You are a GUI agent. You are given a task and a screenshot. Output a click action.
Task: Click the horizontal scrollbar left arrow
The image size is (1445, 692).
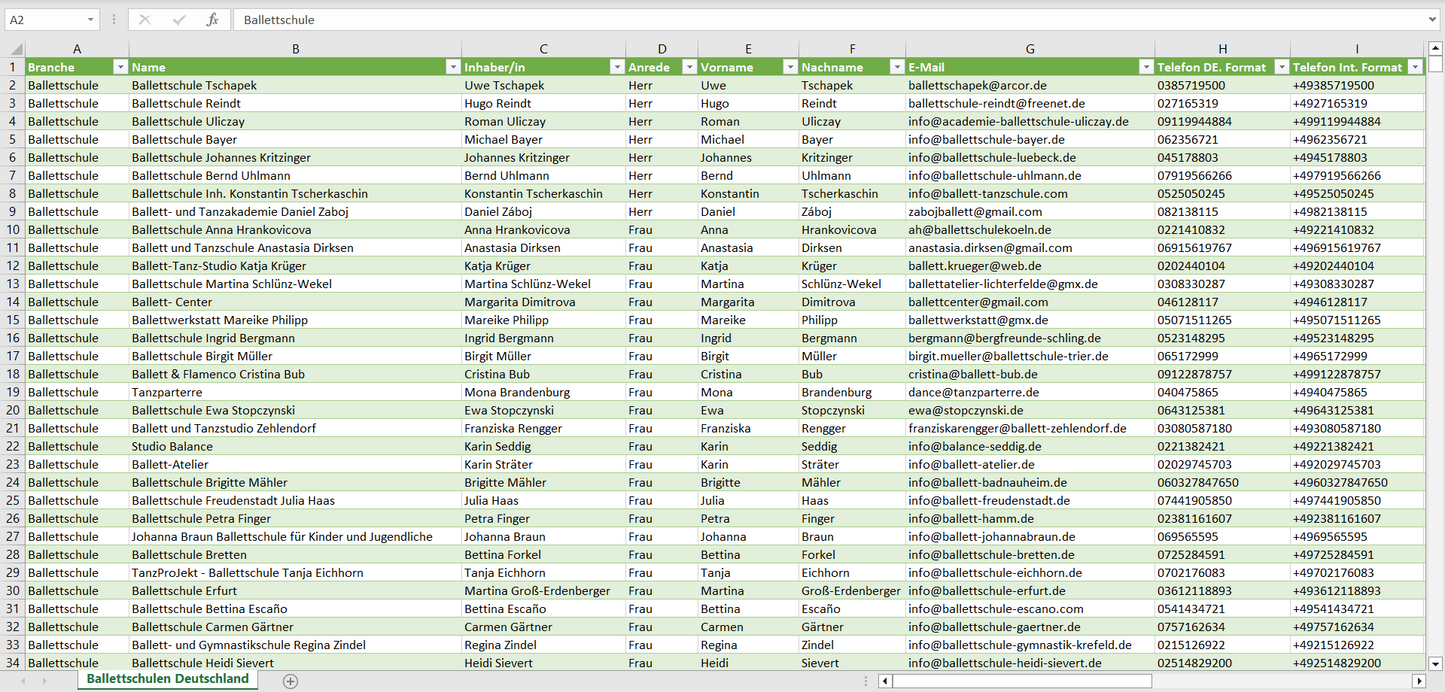pos(885,681)
